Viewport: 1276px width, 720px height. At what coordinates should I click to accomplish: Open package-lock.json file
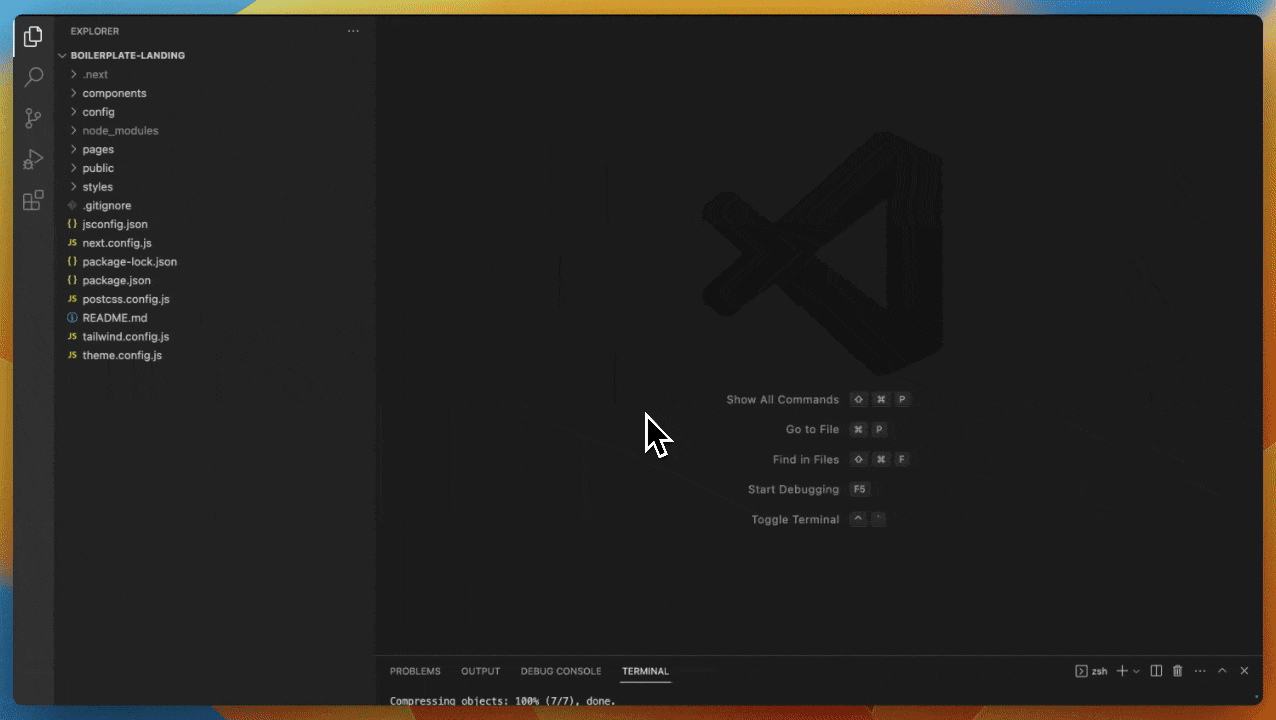[129, 262]
